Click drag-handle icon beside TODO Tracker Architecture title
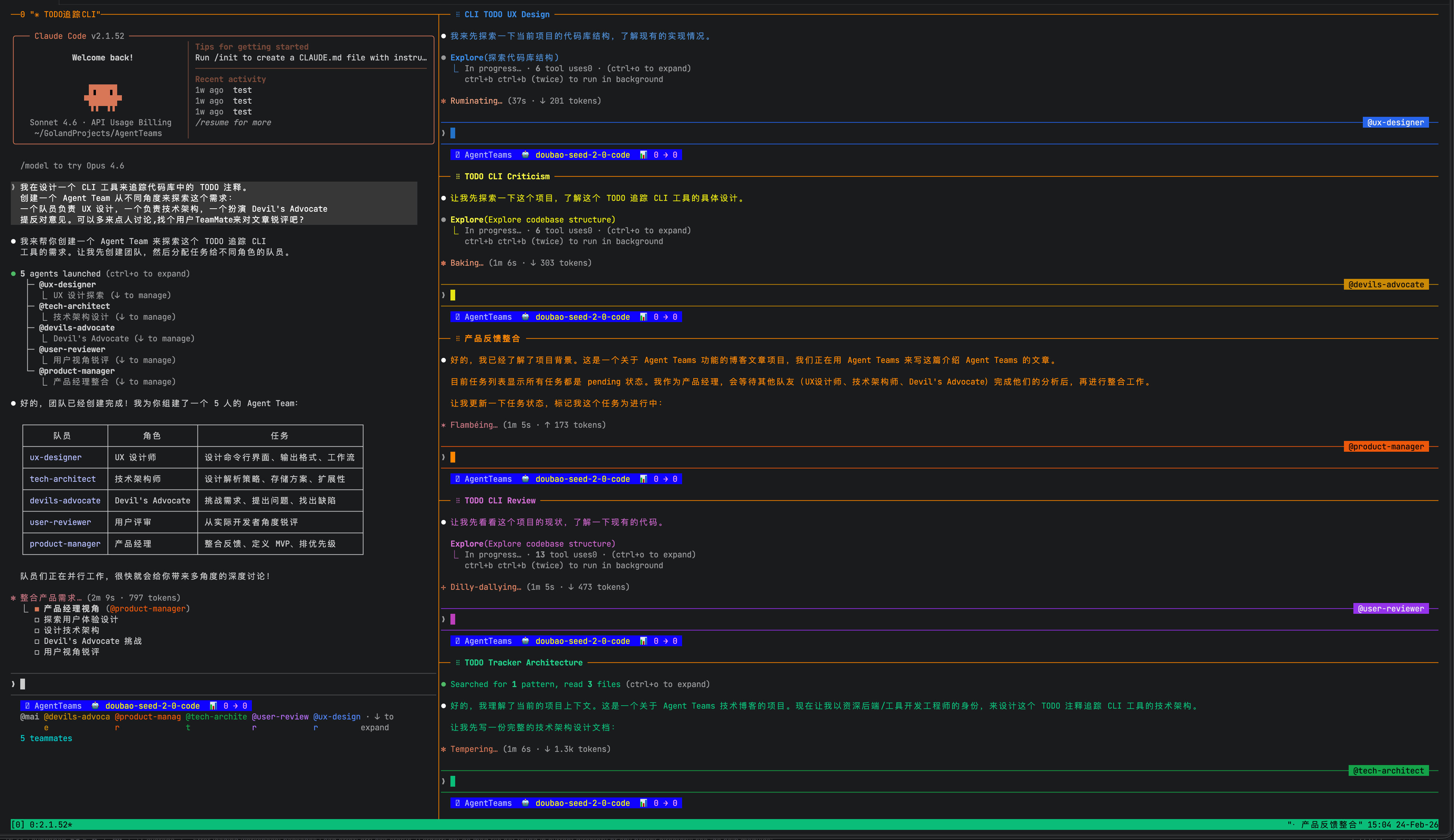Screen dimensions: 1454x840 click(x=458, y=662)
